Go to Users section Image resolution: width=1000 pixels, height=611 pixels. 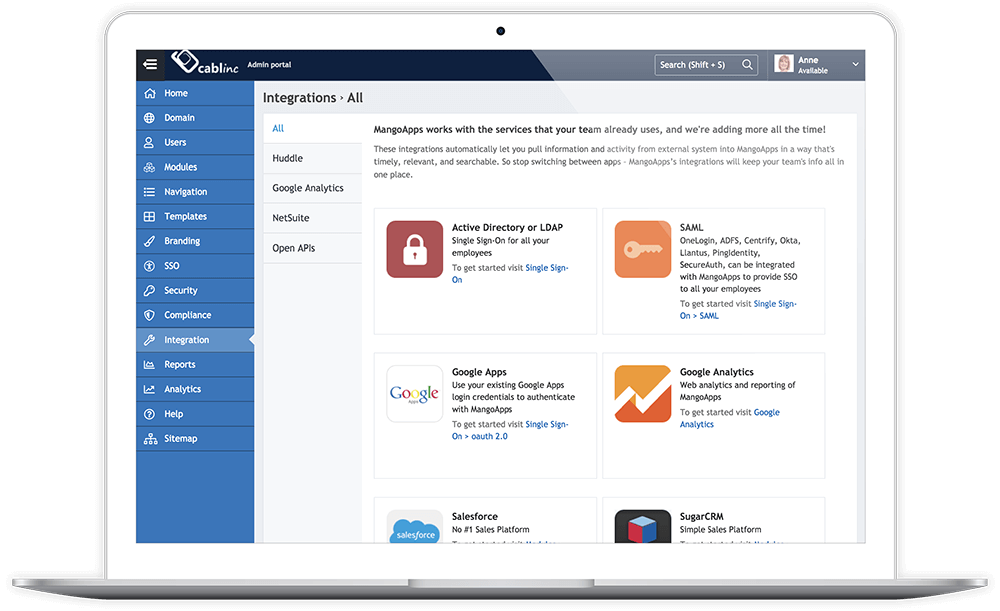[x=195, y=142]
